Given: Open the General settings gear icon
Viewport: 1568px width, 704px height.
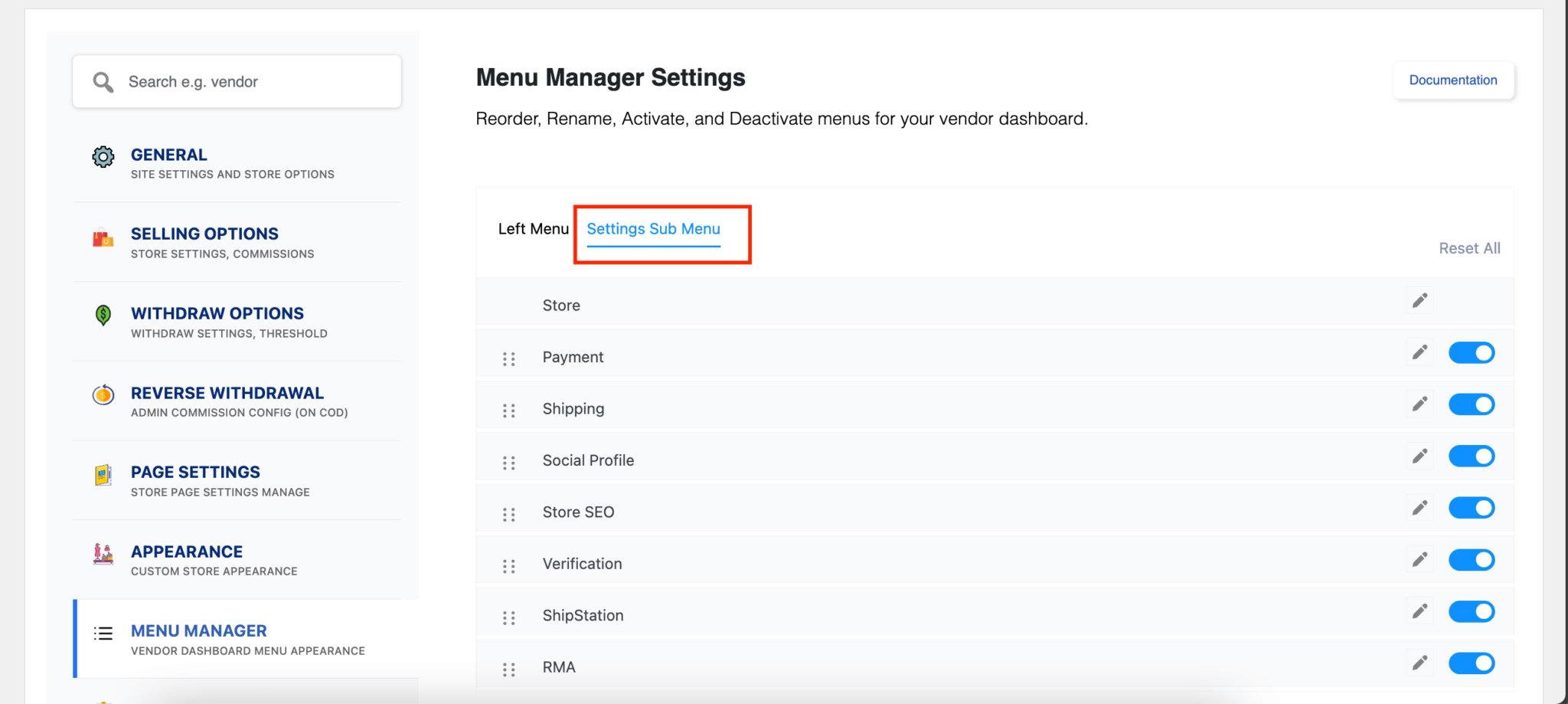Looking at the screenshot, I should coord(103,156).
